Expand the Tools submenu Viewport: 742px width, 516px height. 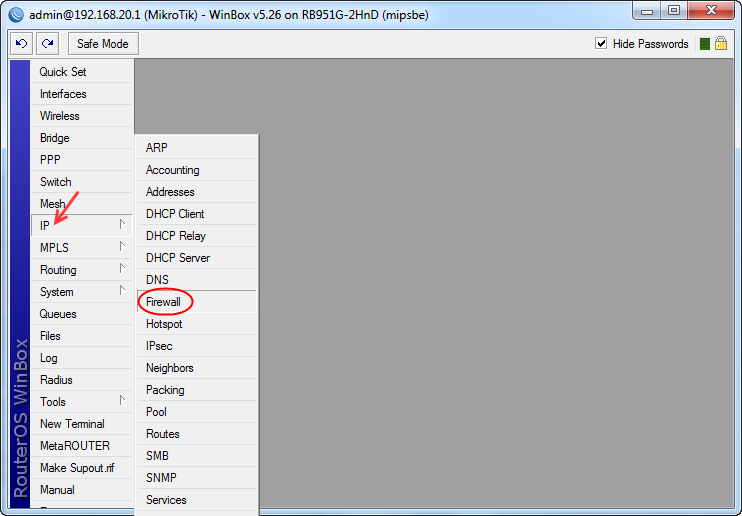coord(122,401)
